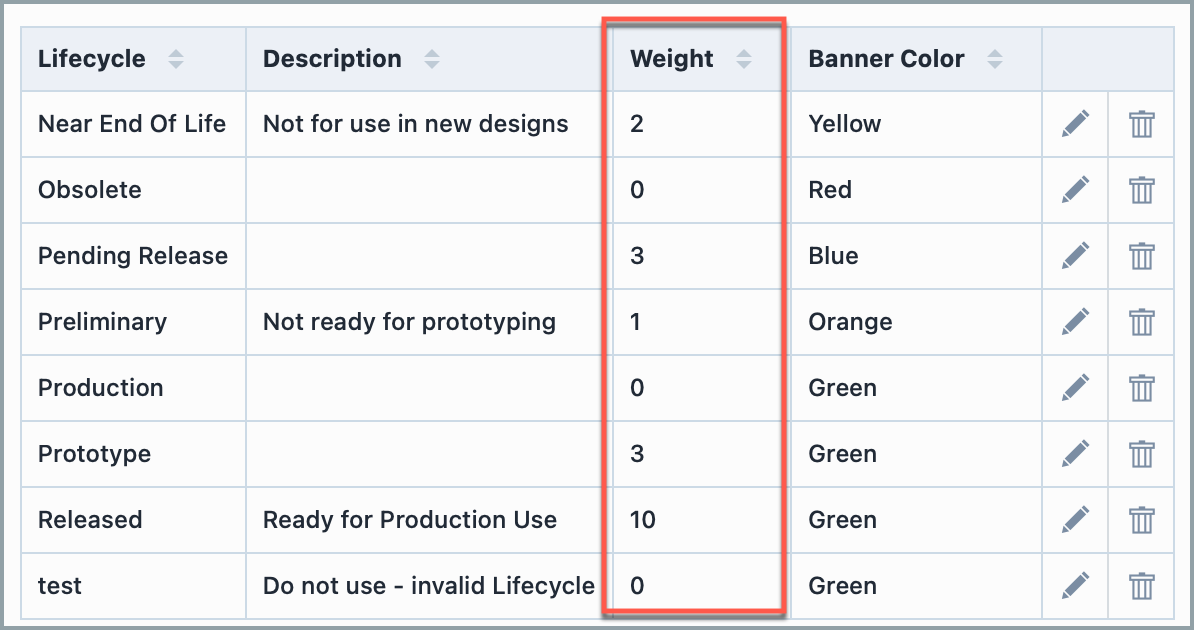Delete the Released lifecycle
The height and width of the screenshot is (630, 1194).
click(1141, 520)
